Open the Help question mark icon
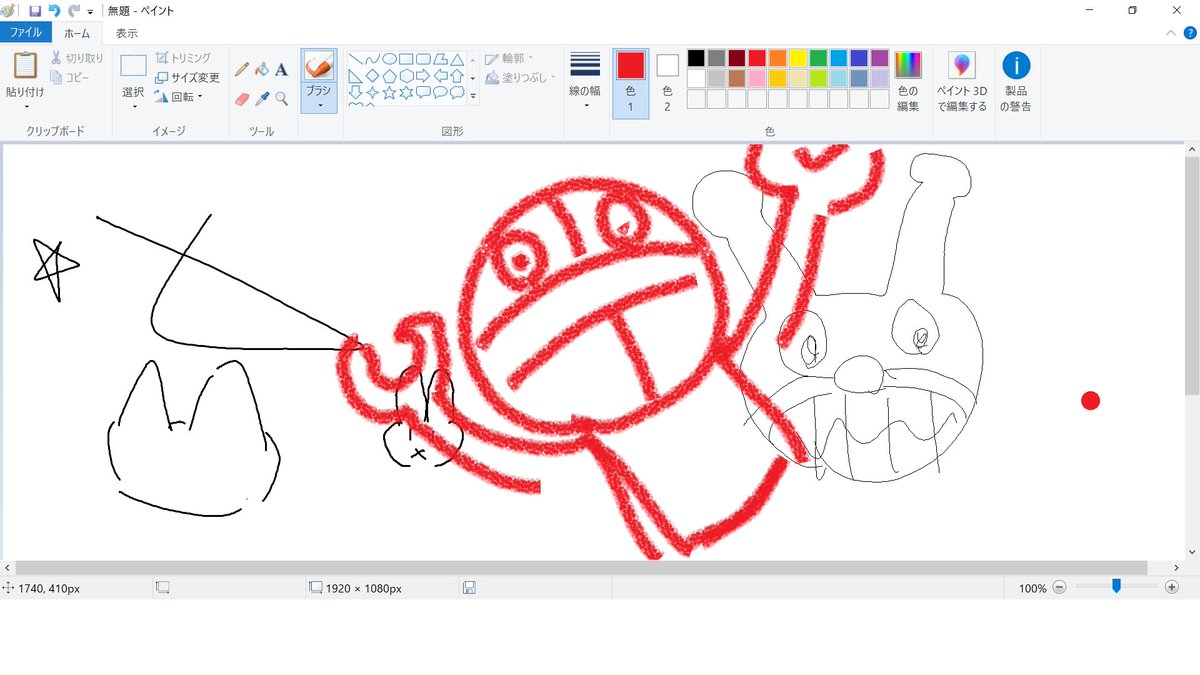Screen dimensions: 1200x675 point(1189,33)
